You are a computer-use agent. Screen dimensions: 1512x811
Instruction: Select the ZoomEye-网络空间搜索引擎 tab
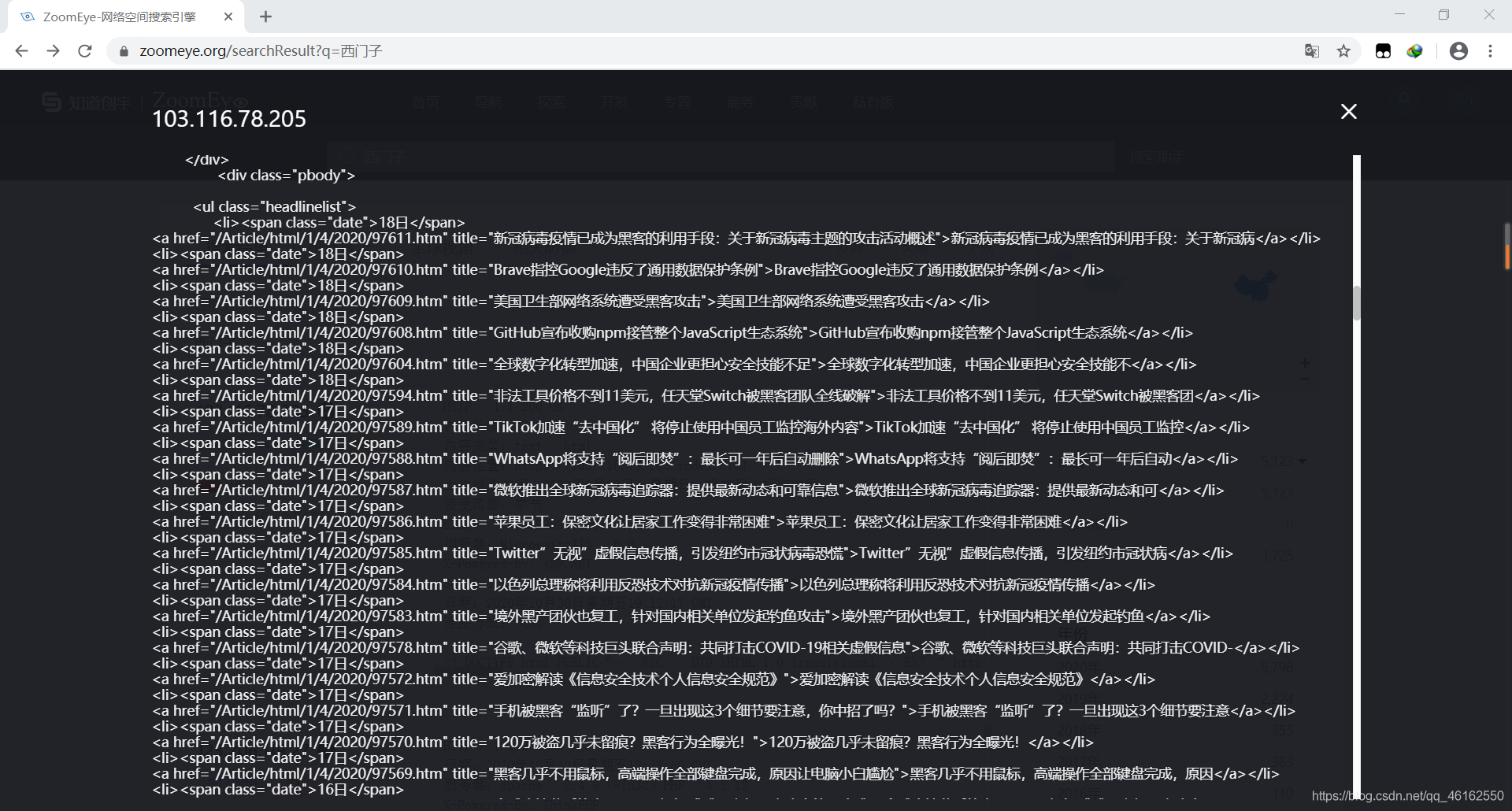(126, 17)
